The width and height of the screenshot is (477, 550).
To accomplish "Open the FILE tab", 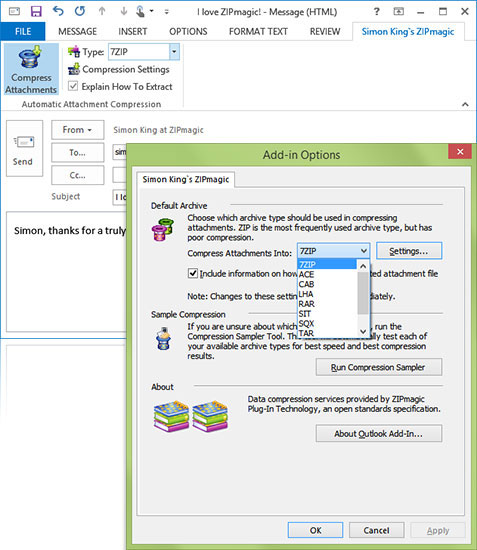I will pos(23,32).
